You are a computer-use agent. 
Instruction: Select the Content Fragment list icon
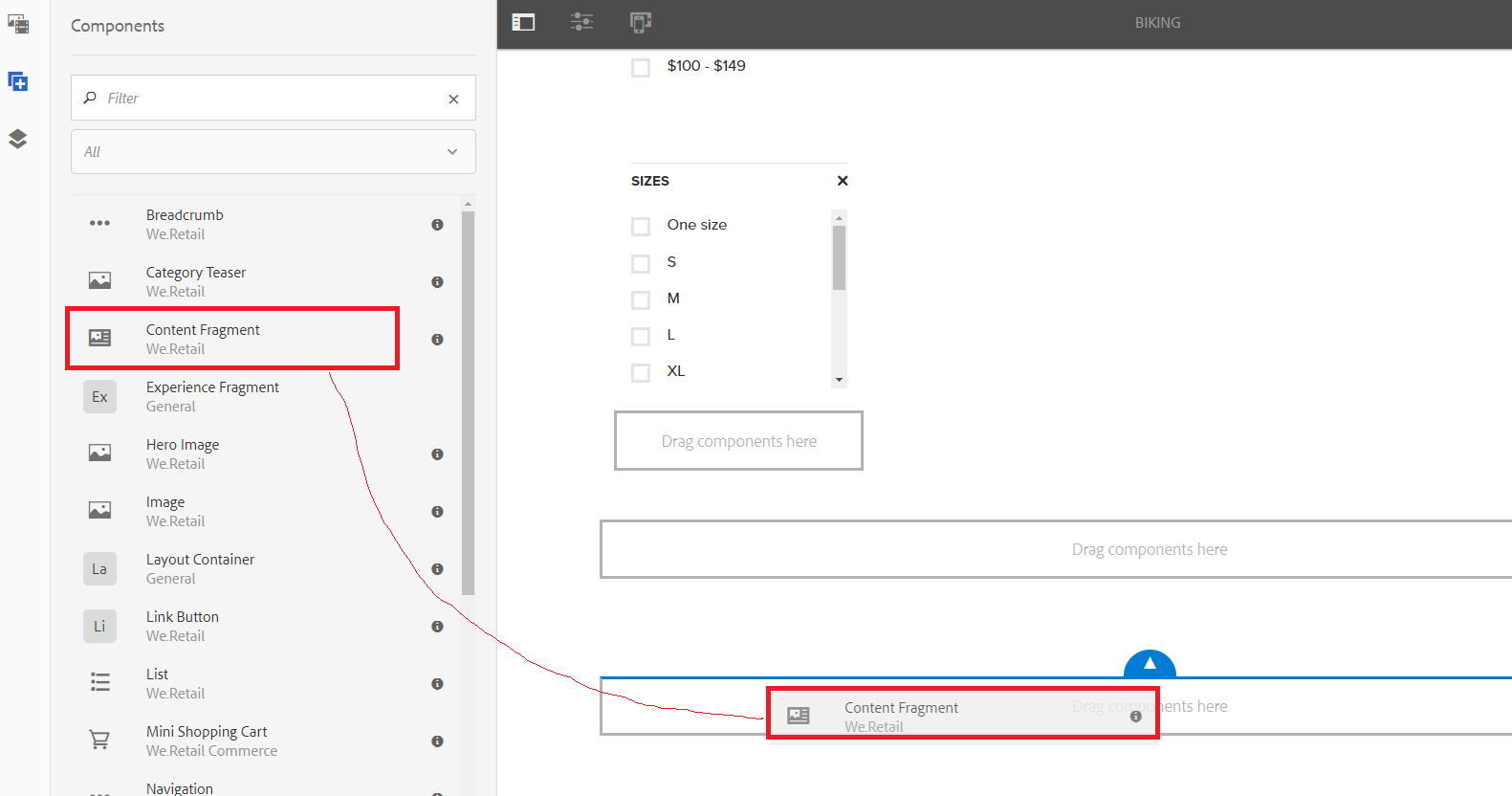click(x=99, y=338)
